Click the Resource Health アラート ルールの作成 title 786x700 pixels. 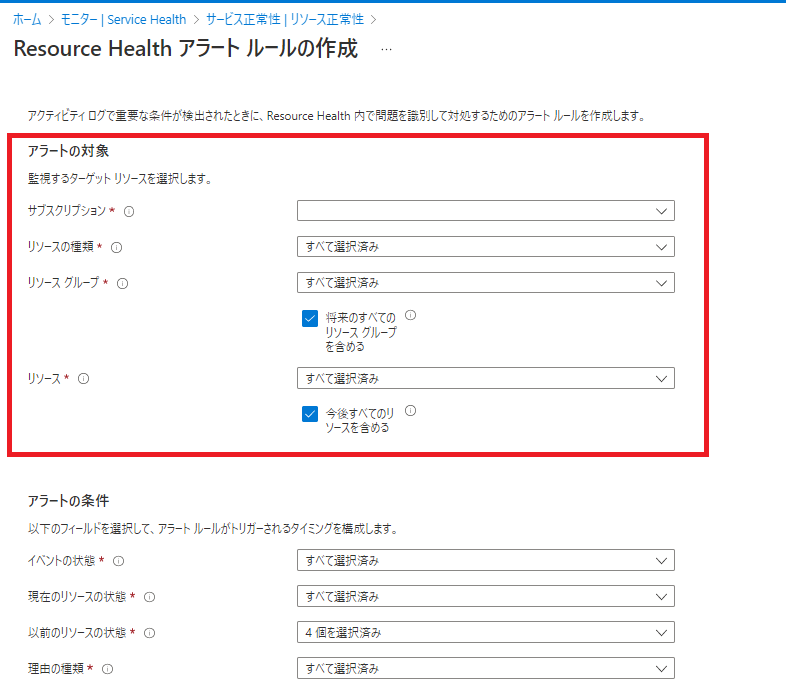(186, 49)
